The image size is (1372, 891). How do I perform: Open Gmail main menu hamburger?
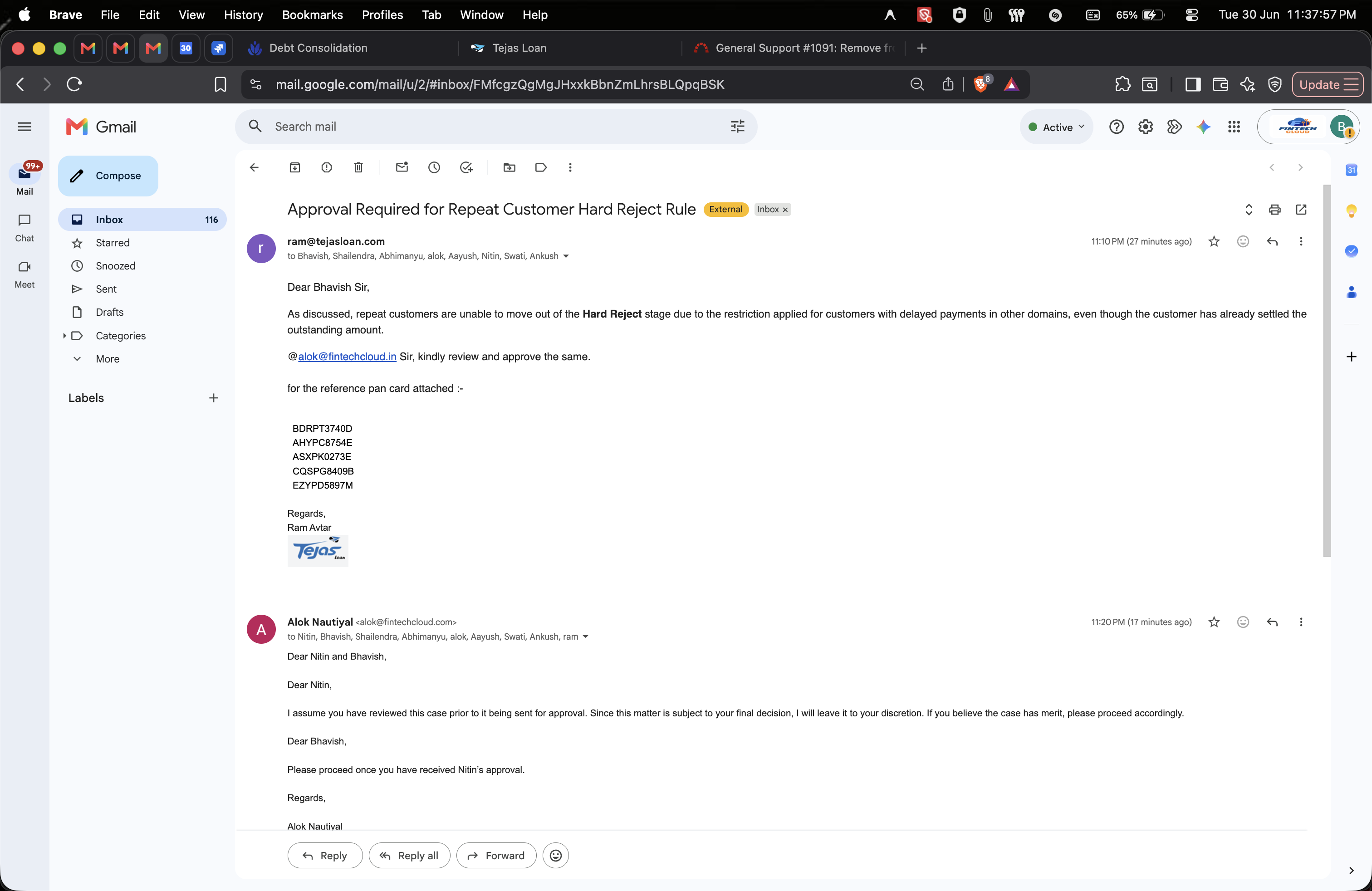click(24, 127)
